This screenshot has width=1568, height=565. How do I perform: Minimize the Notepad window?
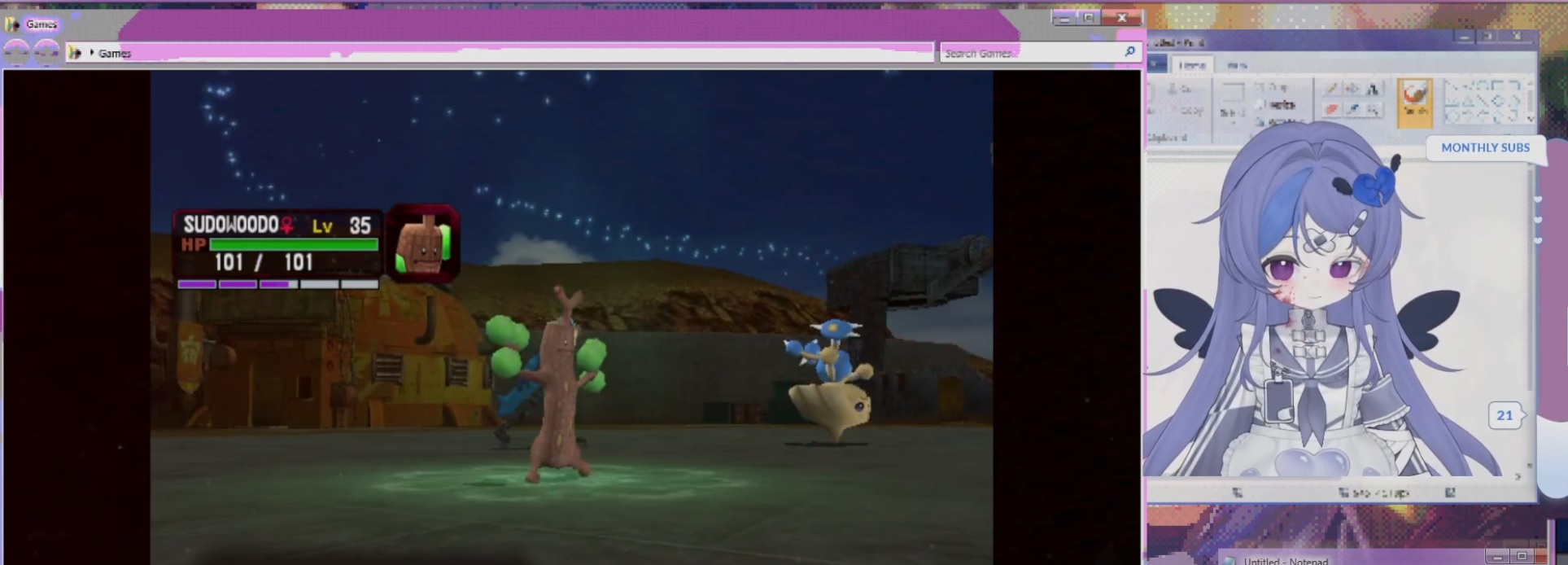1497,557
